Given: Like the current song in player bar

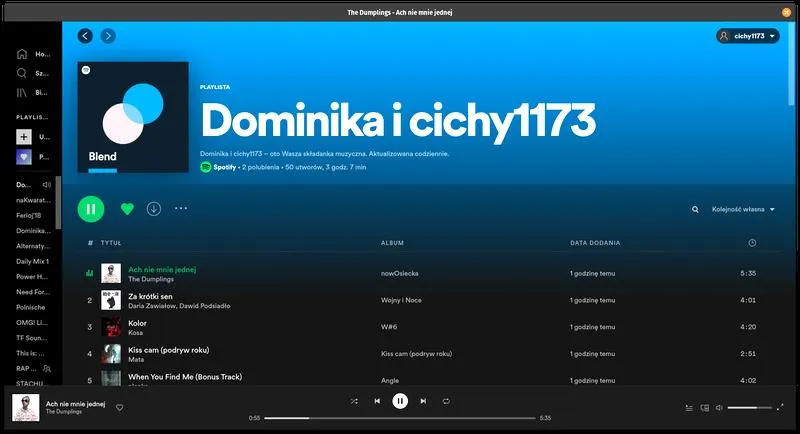Looking at the screenshot, I should click(119, 407).
